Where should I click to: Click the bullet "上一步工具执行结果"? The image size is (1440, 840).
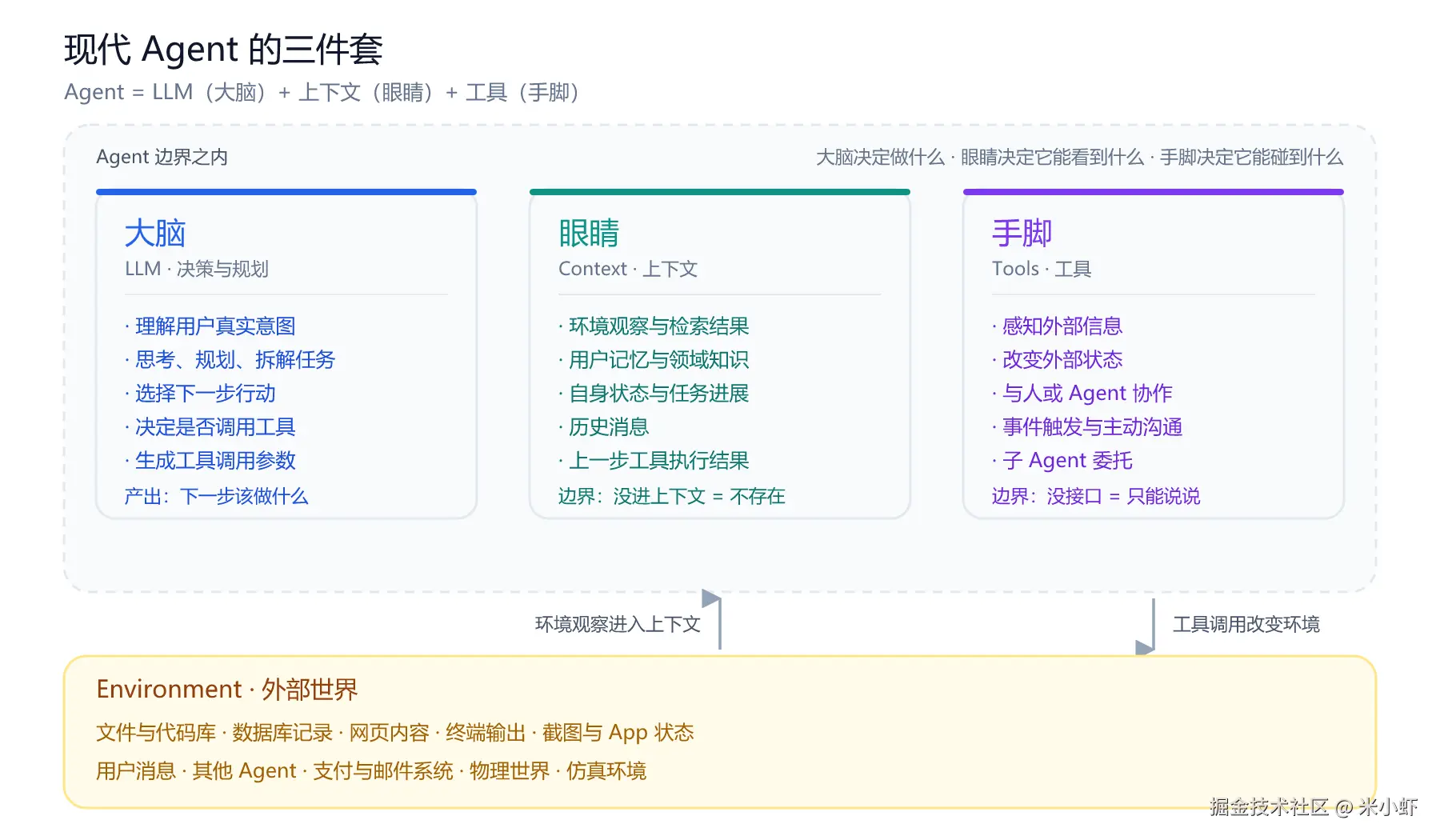[x=654, y=461]
